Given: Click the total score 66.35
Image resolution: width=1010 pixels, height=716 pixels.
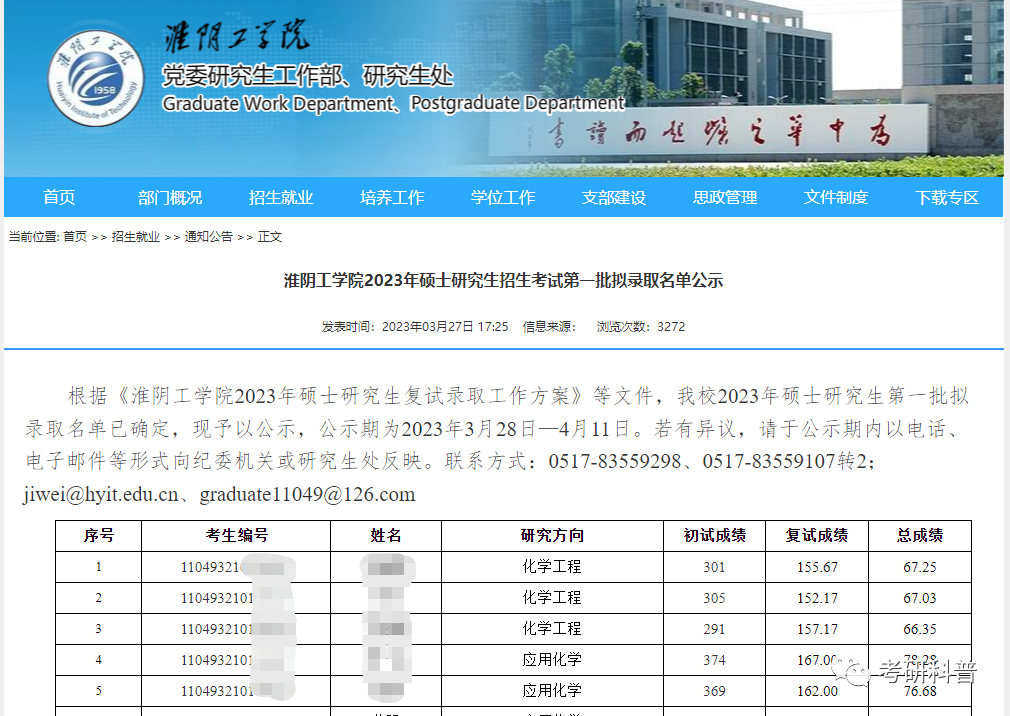Looking at the screenshot, I should tap(920, 629).
